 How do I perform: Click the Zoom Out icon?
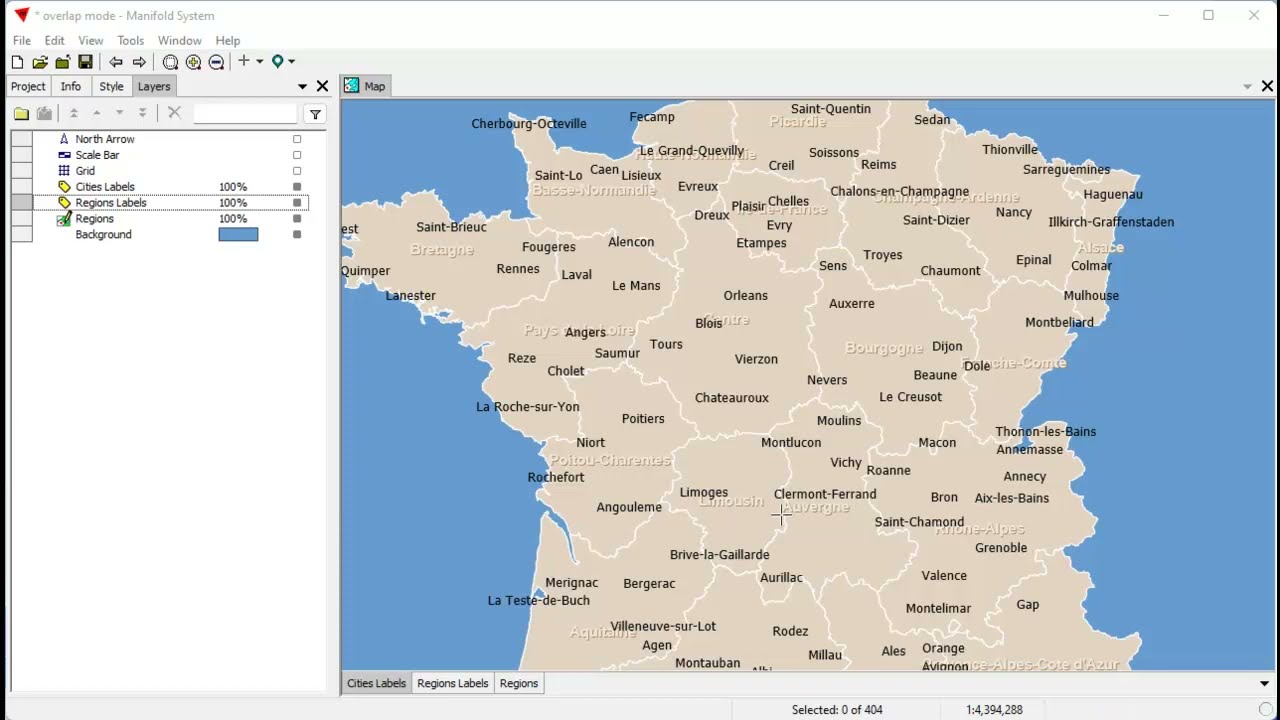coord(216,62)
